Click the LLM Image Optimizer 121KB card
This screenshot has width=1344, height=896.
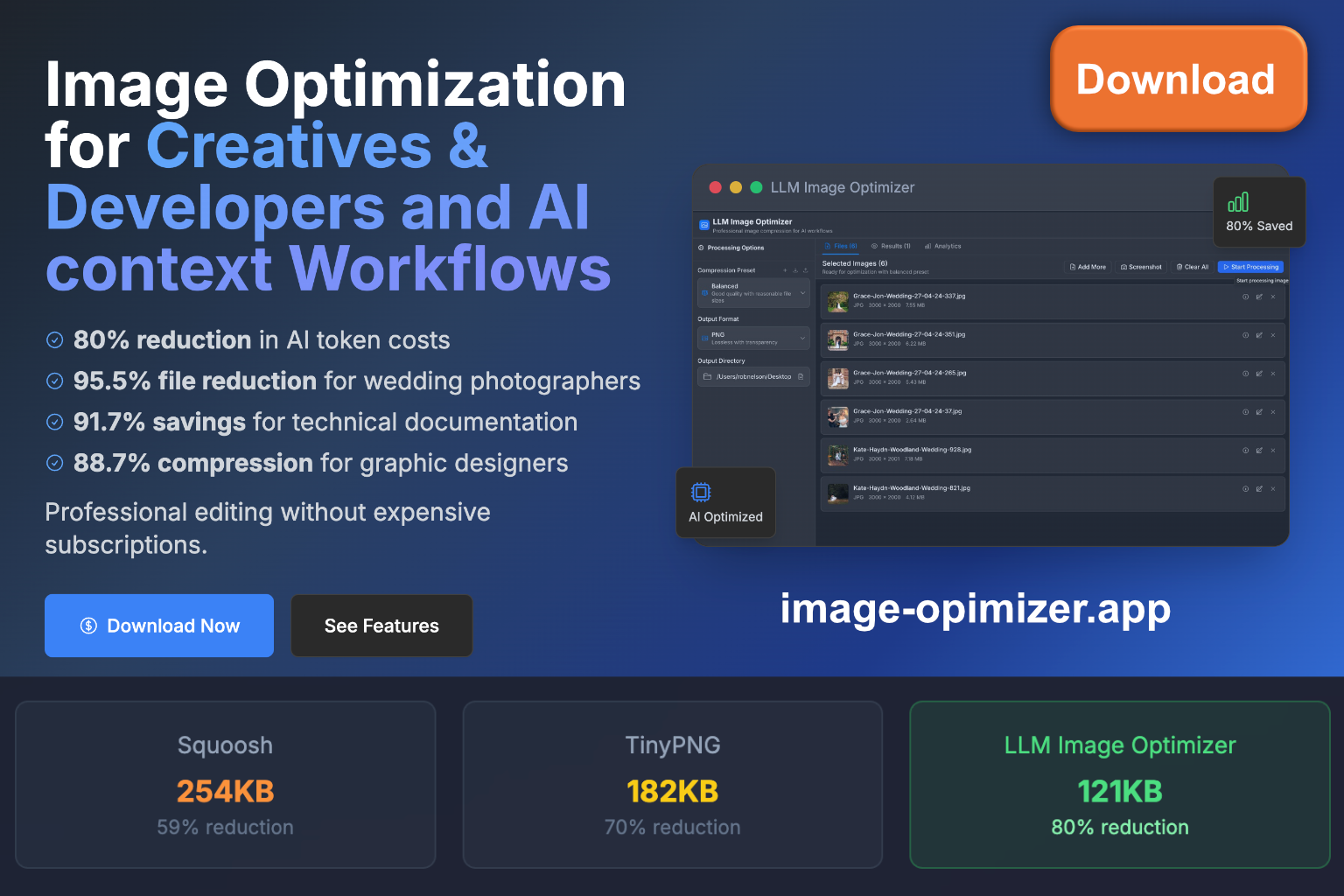point(1120,785)
